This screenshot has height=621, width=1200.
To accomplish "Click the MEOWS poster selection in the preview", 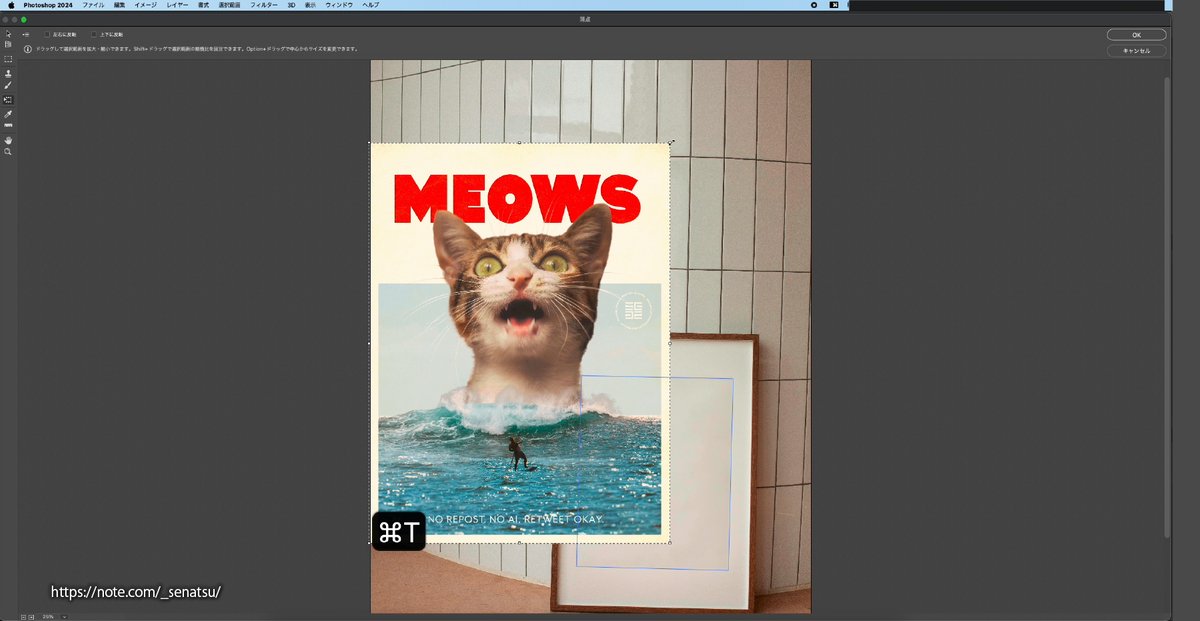I will coord(520,343).
